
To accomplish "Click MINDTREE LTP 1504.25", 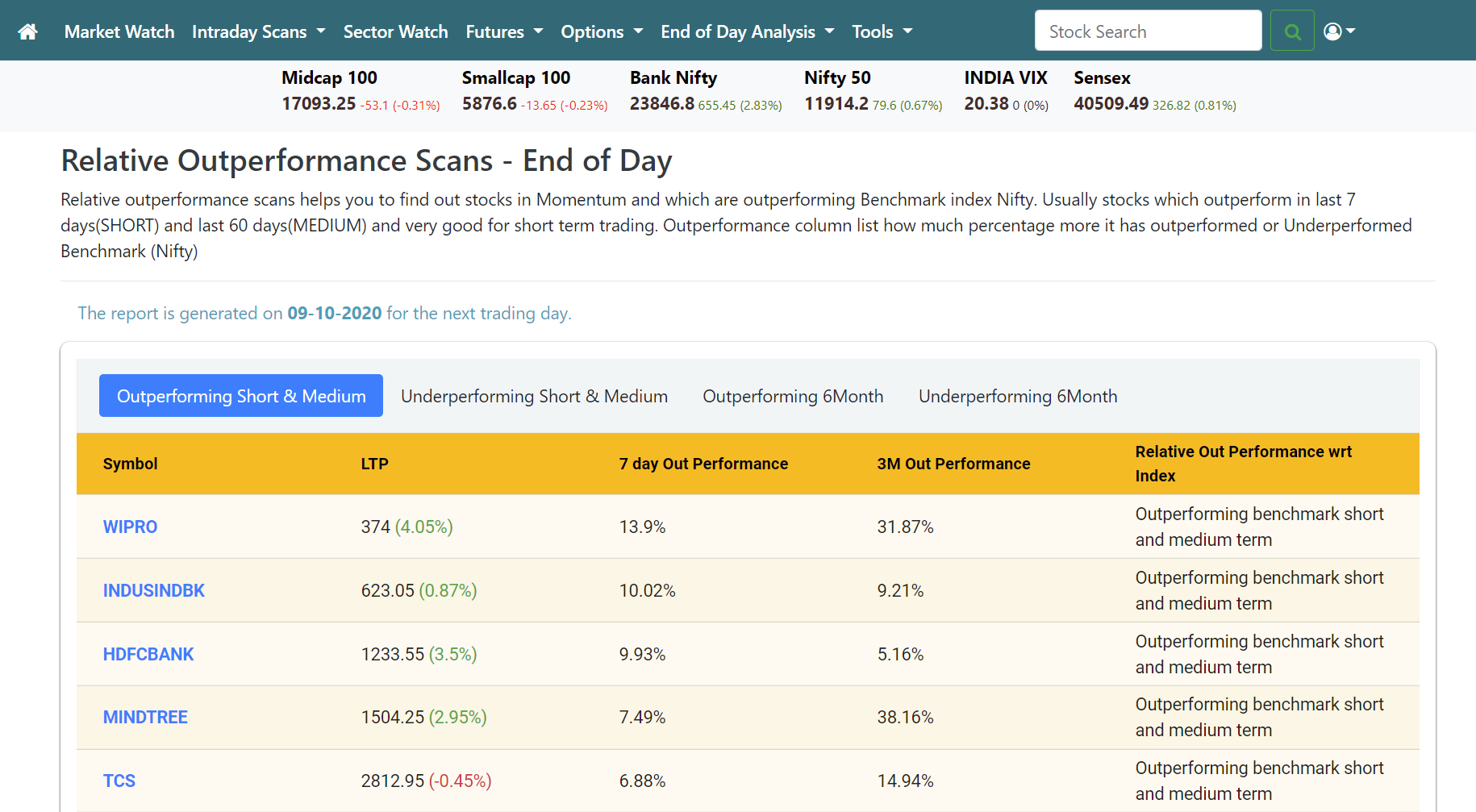I will coord(393,717).
